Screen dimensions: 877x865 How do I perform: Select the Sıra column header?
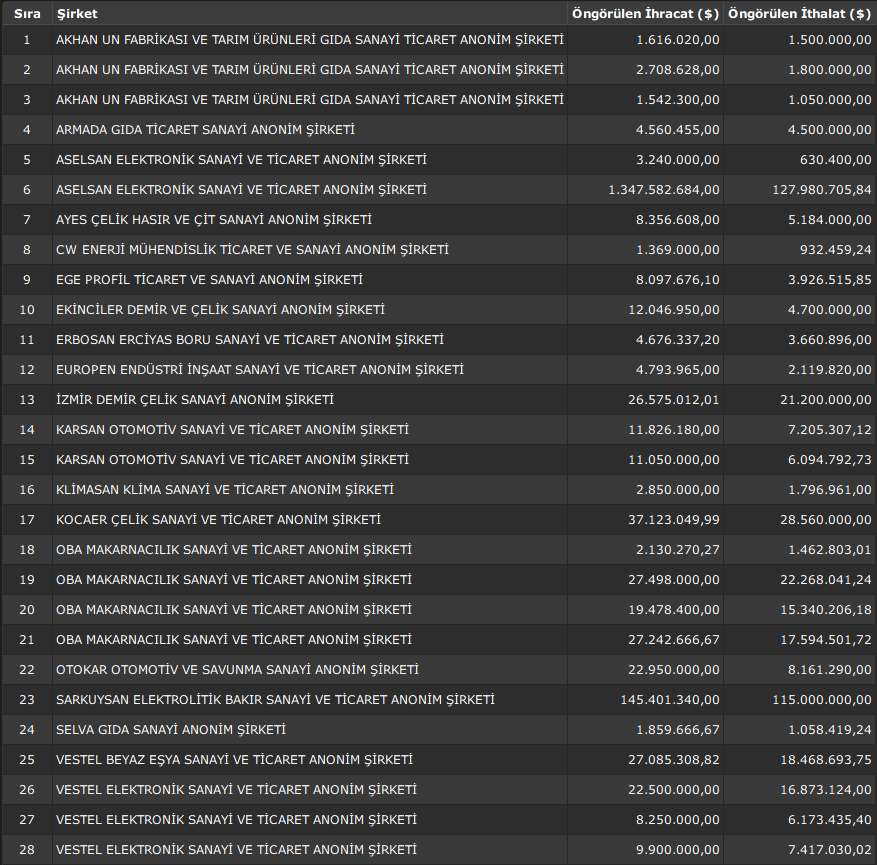tap(27, 14)
